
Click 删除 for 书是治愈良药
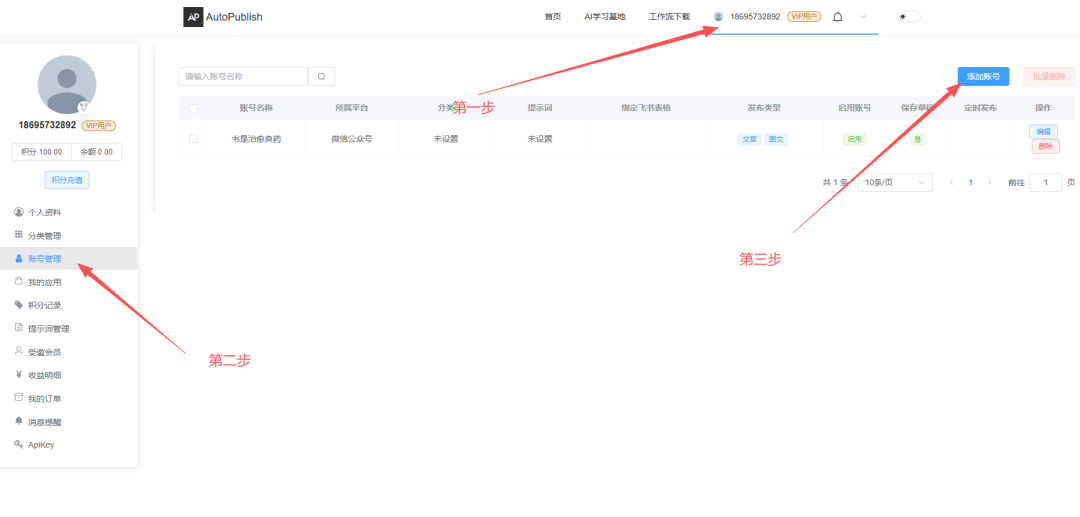tap(1046, 146)
